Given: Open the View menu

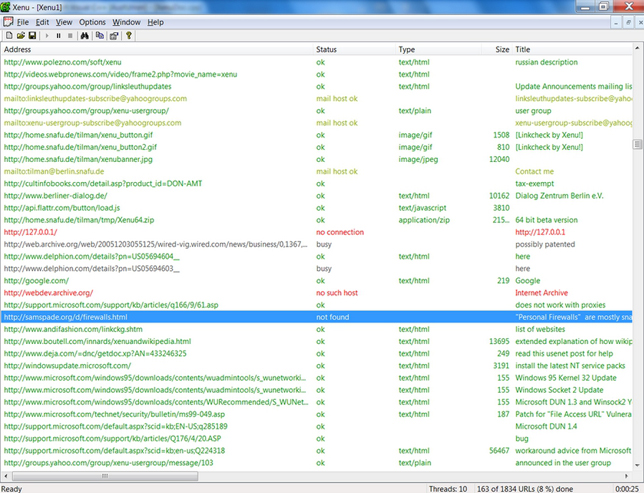Looking at the screenshot, I should pos(64,22).
